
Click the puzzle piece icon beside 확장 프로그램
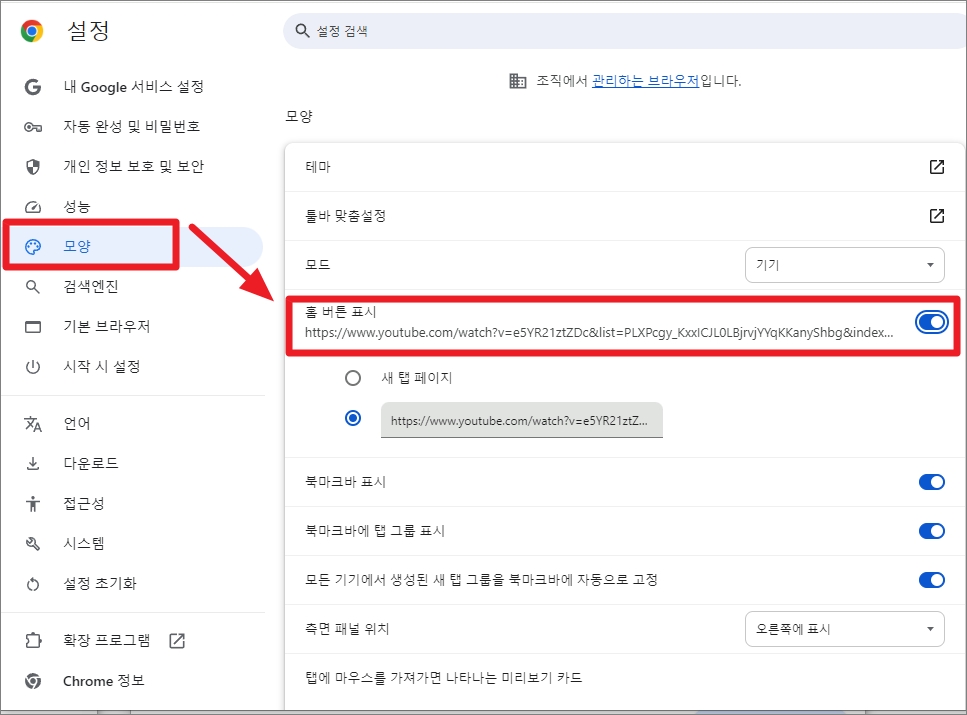coord(33,640)
